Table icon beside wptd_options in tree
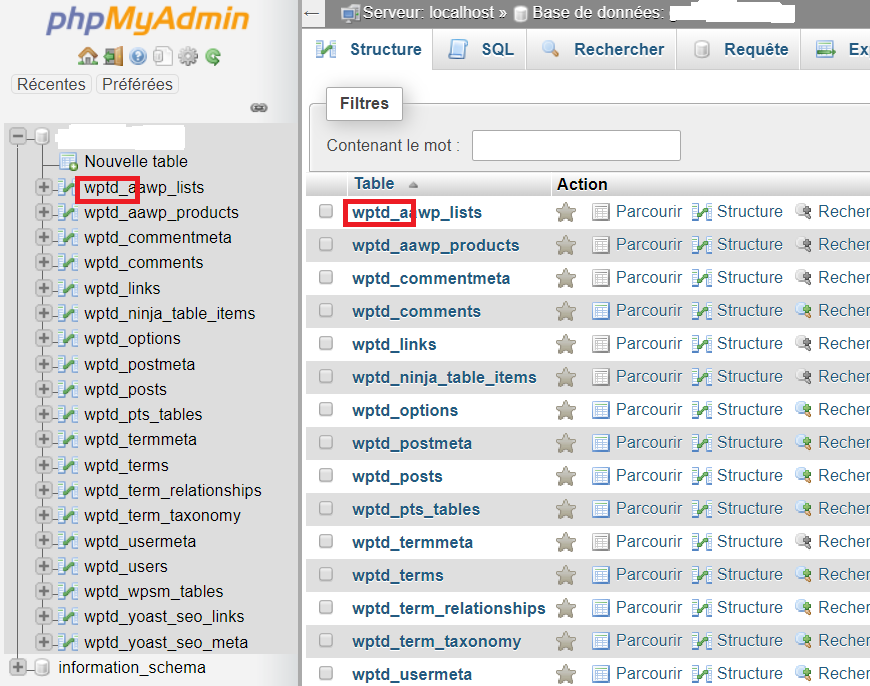 pos(68,339)
